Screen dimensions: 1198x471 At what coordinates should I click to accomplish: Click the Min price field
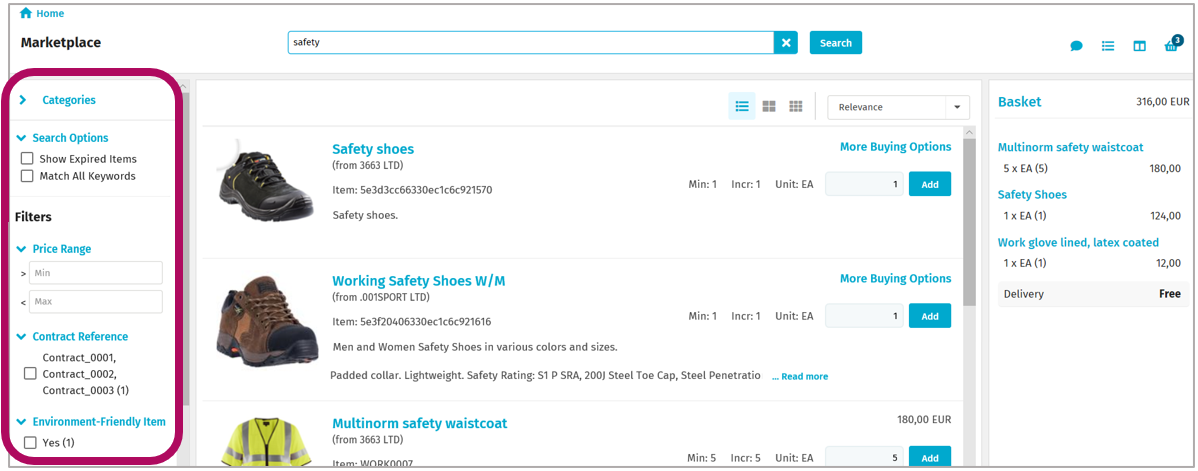pyautogui.click(x=96, y=273)
